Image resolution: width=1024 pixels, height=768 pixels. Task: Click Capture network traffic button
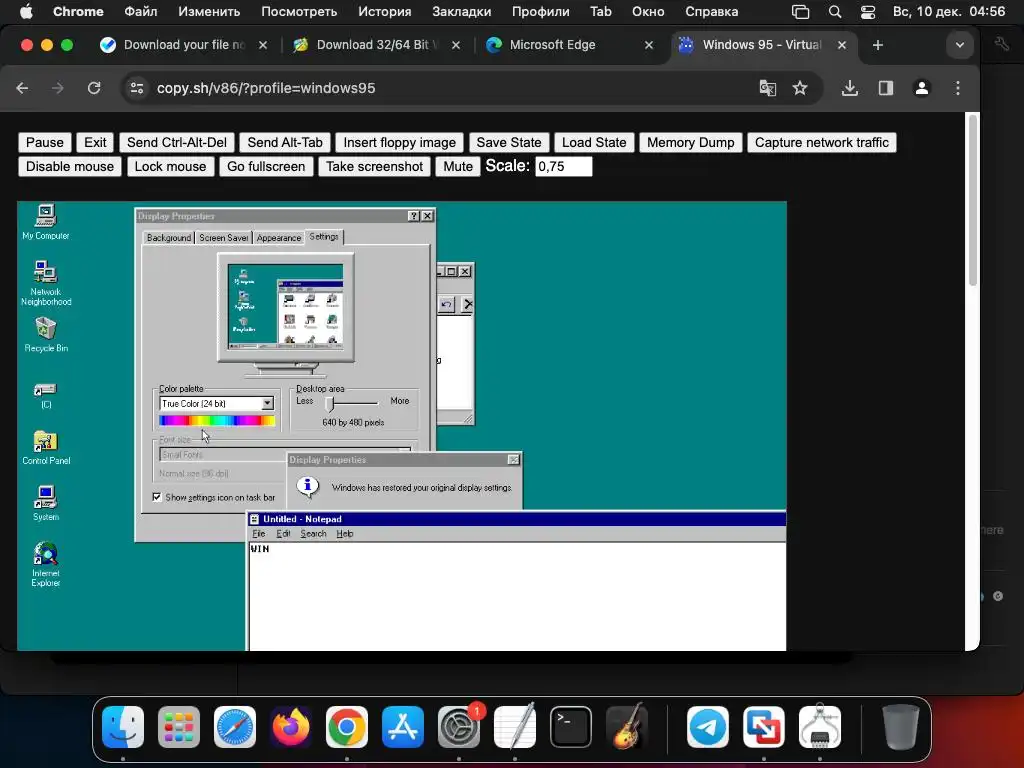pos(822,142)
